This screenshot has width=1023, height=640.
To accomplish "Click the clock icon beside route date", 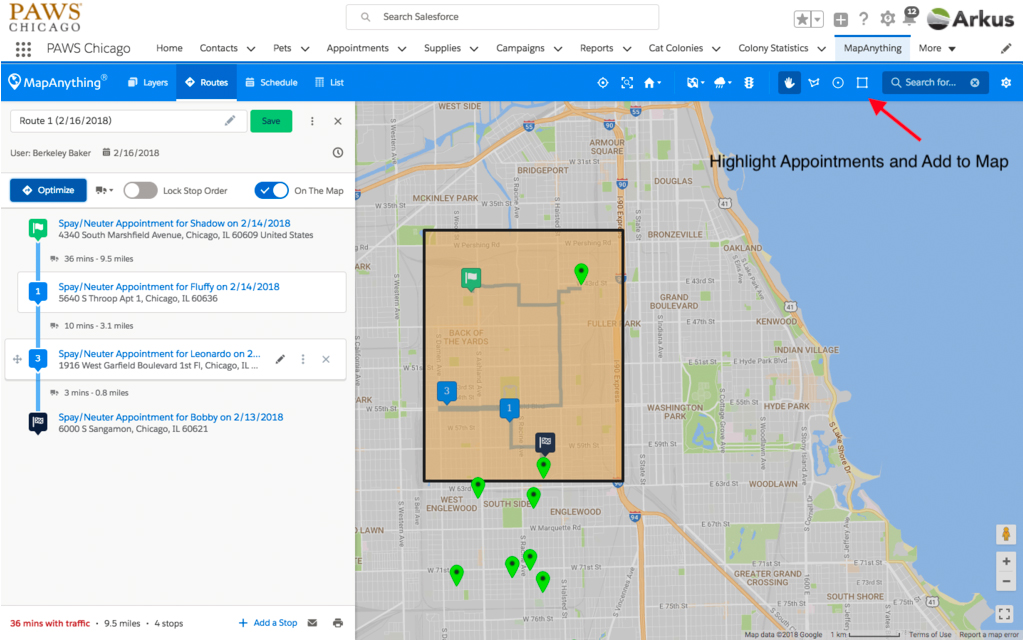I will 338,153.
